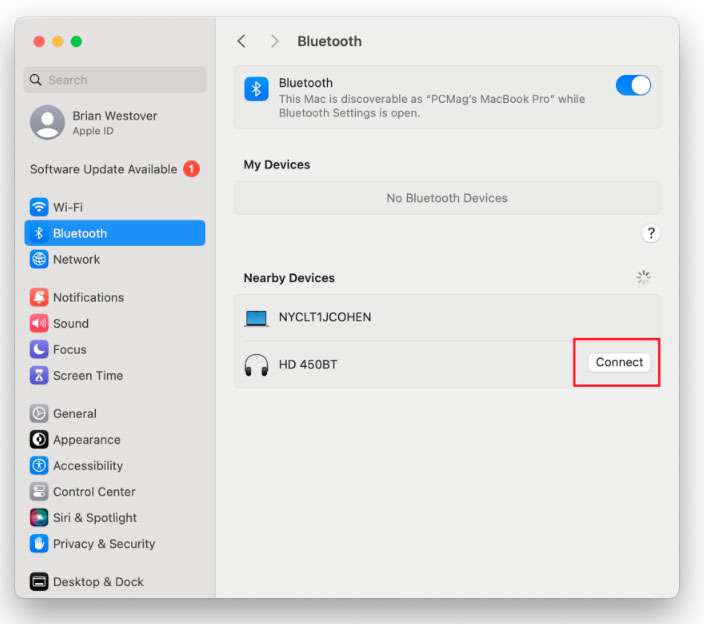Screen dimensions: 704x624
Task: Go forward with the right chevron
Action: pyautogui.click(x=274, y=41)
